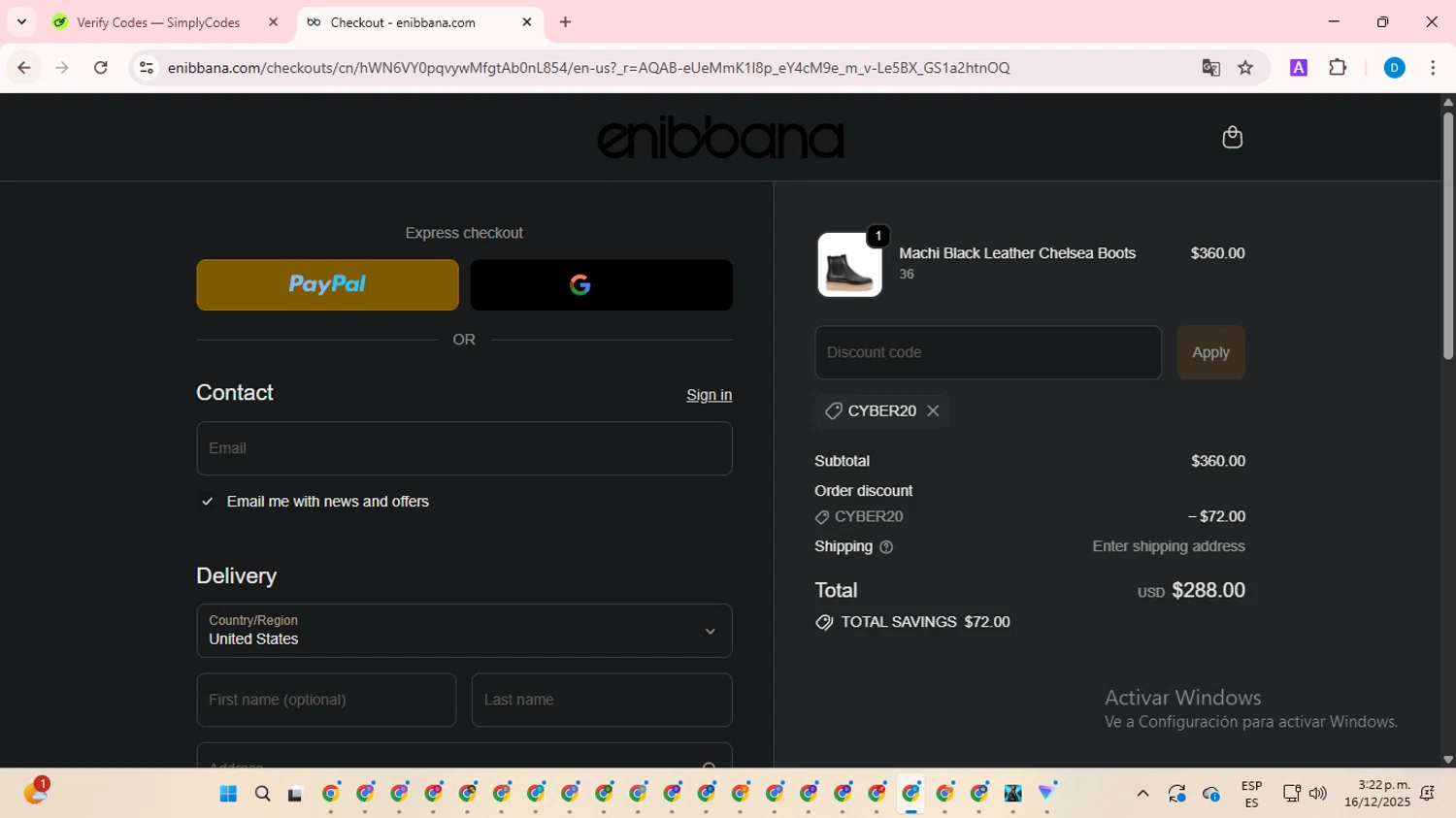Pay with the Google Pay button
This screenshot has width=1456, height=818.
(601, 284)
